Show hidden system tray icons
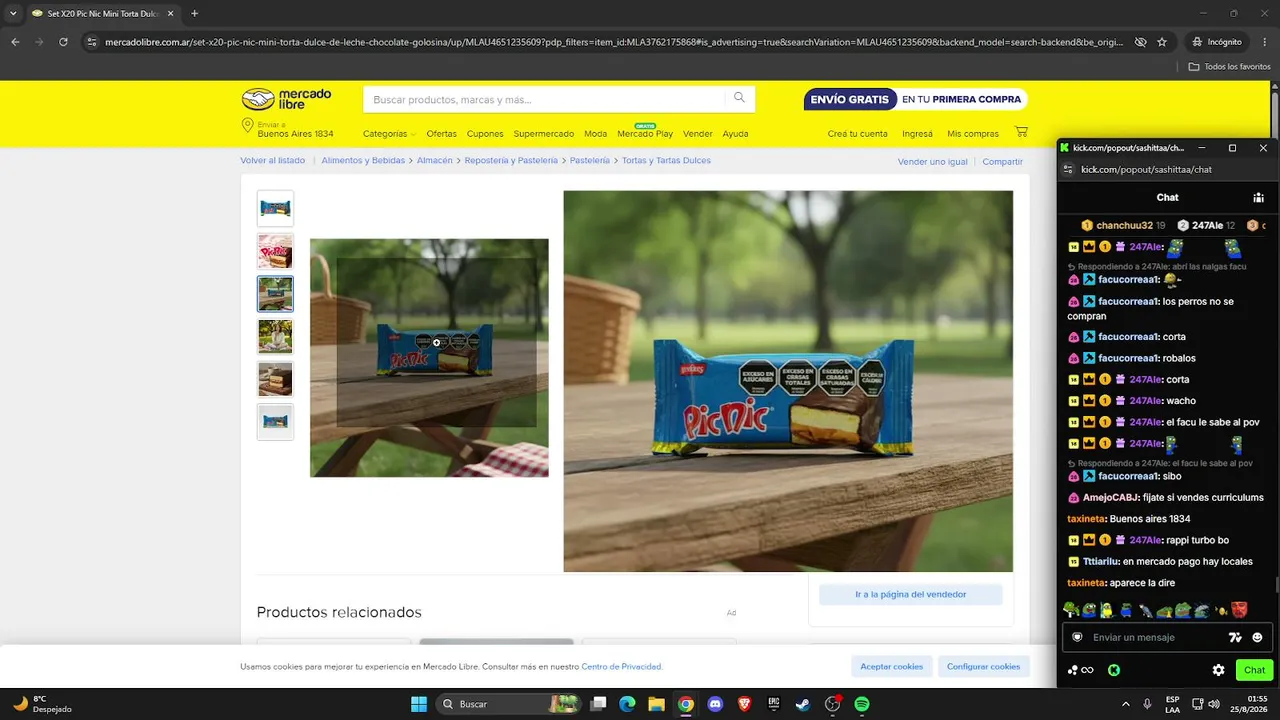This screenshot has width=1280, height=720. point(1126,704)
